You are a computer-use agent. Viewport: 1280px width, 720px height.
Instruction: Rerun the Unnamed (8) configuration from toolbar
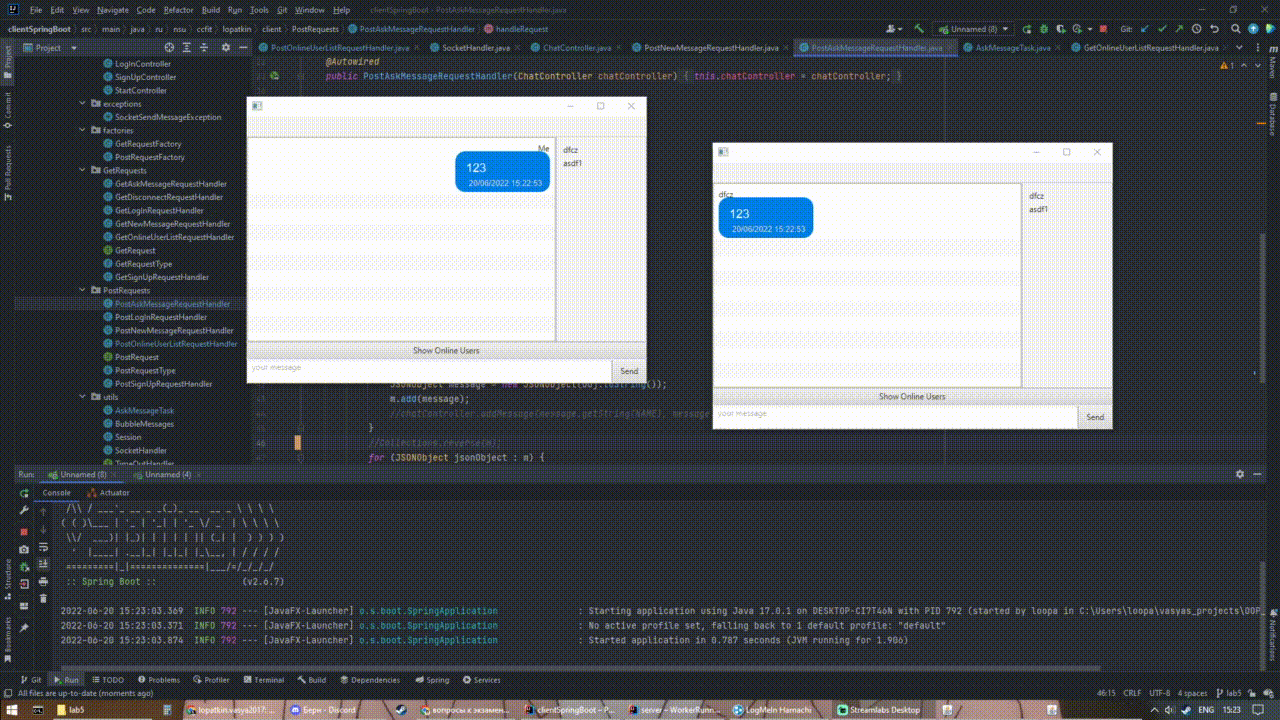click(1027, 29)
